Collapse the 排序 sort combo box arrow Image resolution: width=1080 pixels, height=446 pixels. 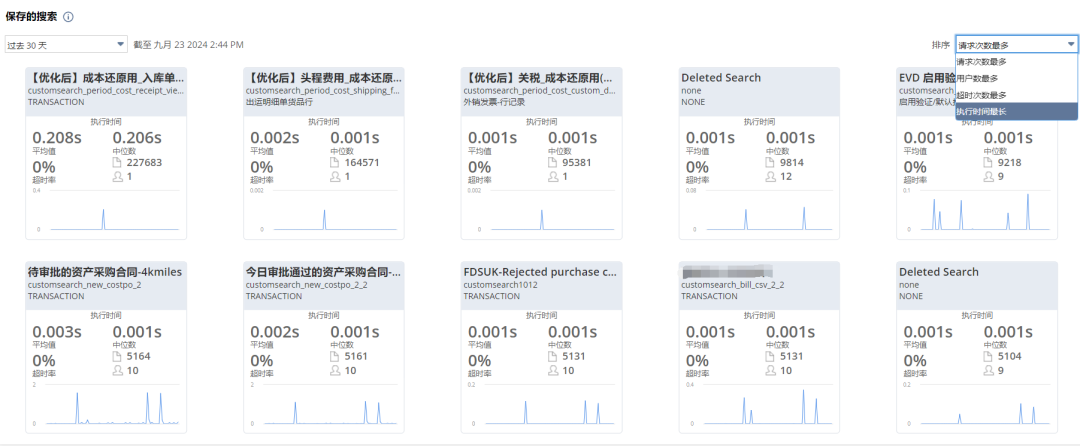[x=1071, y=45]
